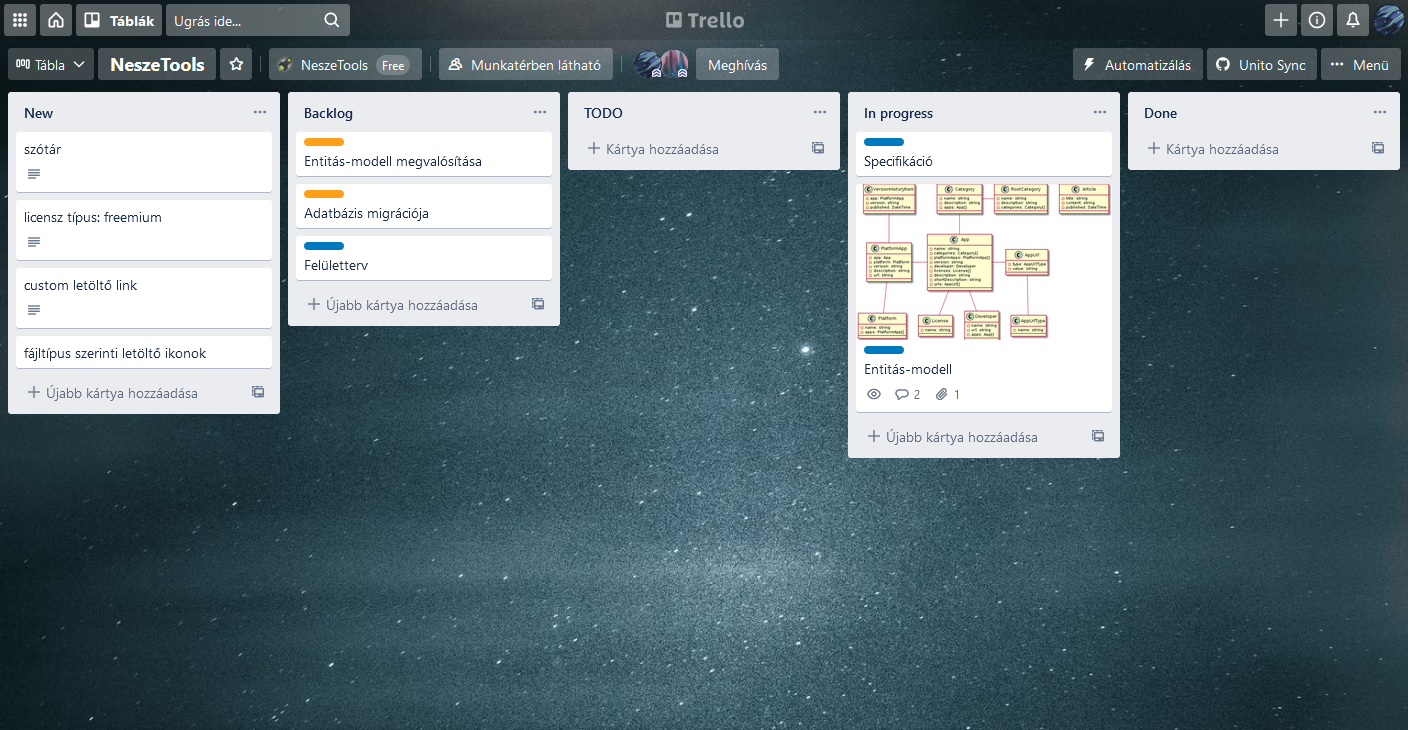Open 'licensz típus: freemium' card
Viewport: 1408px width, 730px height.
(144, 229)
